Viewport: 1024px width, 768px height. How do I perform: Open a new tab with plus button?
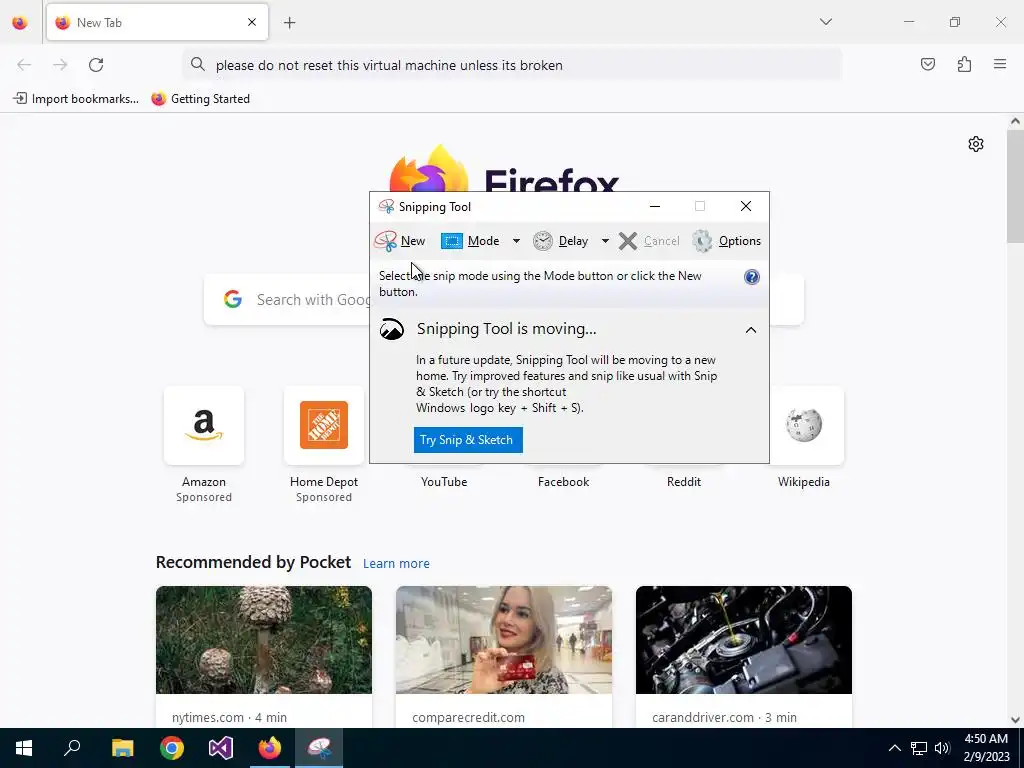tap(290, 23)
